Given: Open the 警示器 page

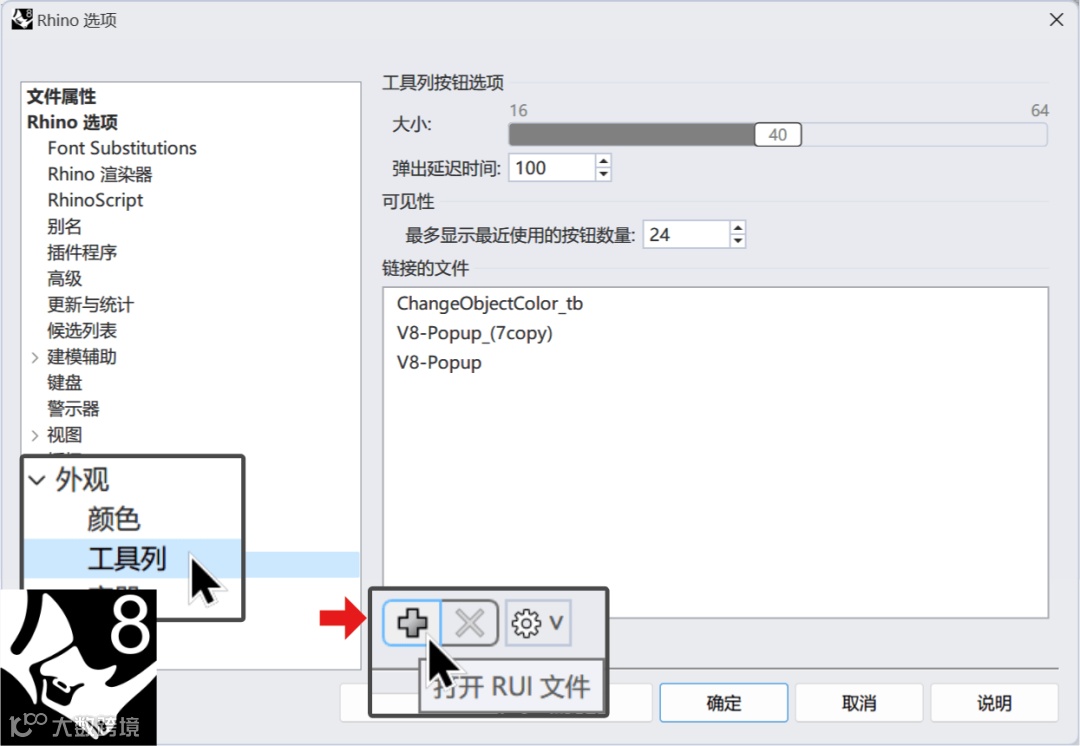Looking at the screenshot, I should pos(73,408).
